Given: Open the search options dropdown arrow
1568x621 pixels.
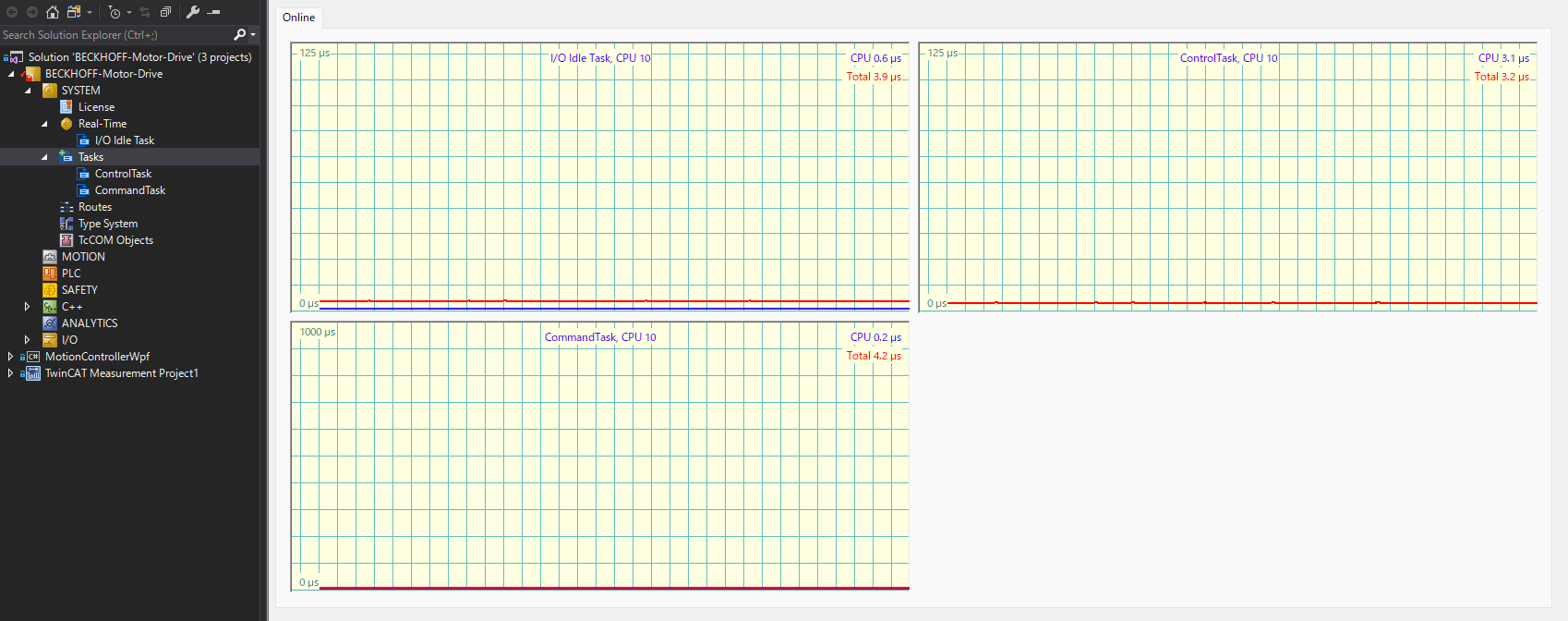Looking at the screenshot, I should pyautogui.click(x=253, y=35).
